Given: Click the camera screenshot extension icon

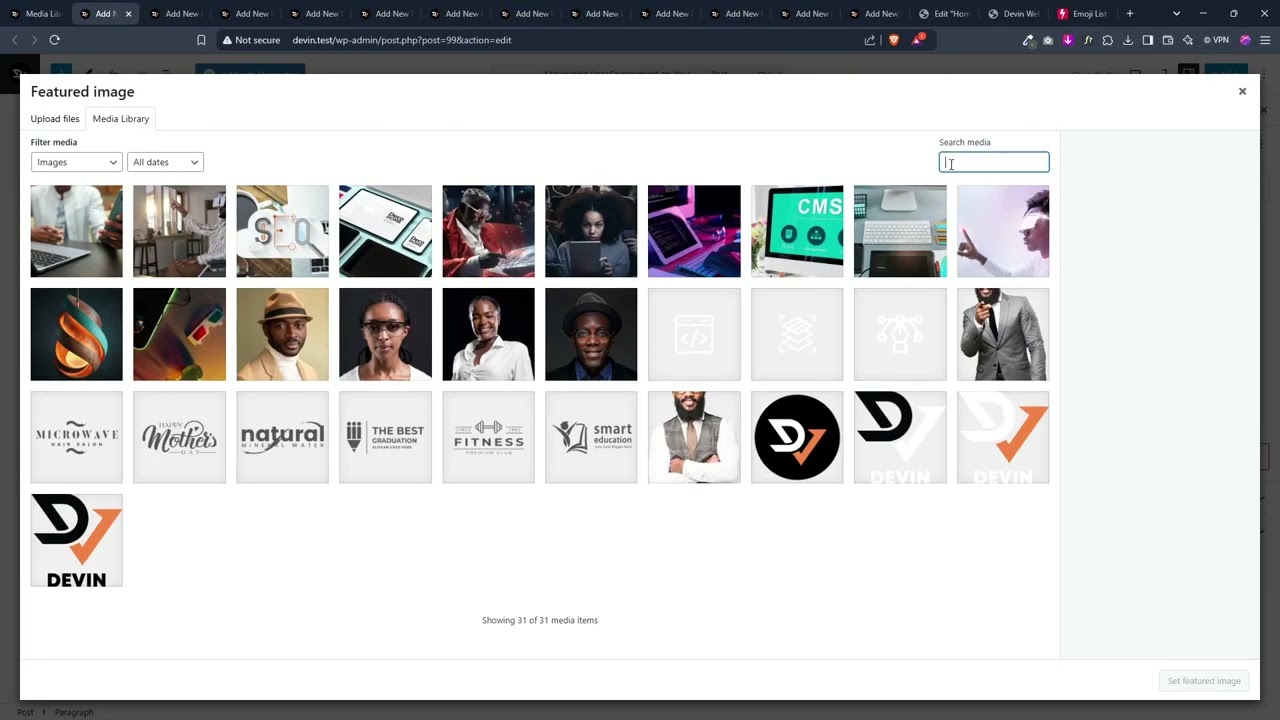Looking at the screenshot, I should (1048, 40).
